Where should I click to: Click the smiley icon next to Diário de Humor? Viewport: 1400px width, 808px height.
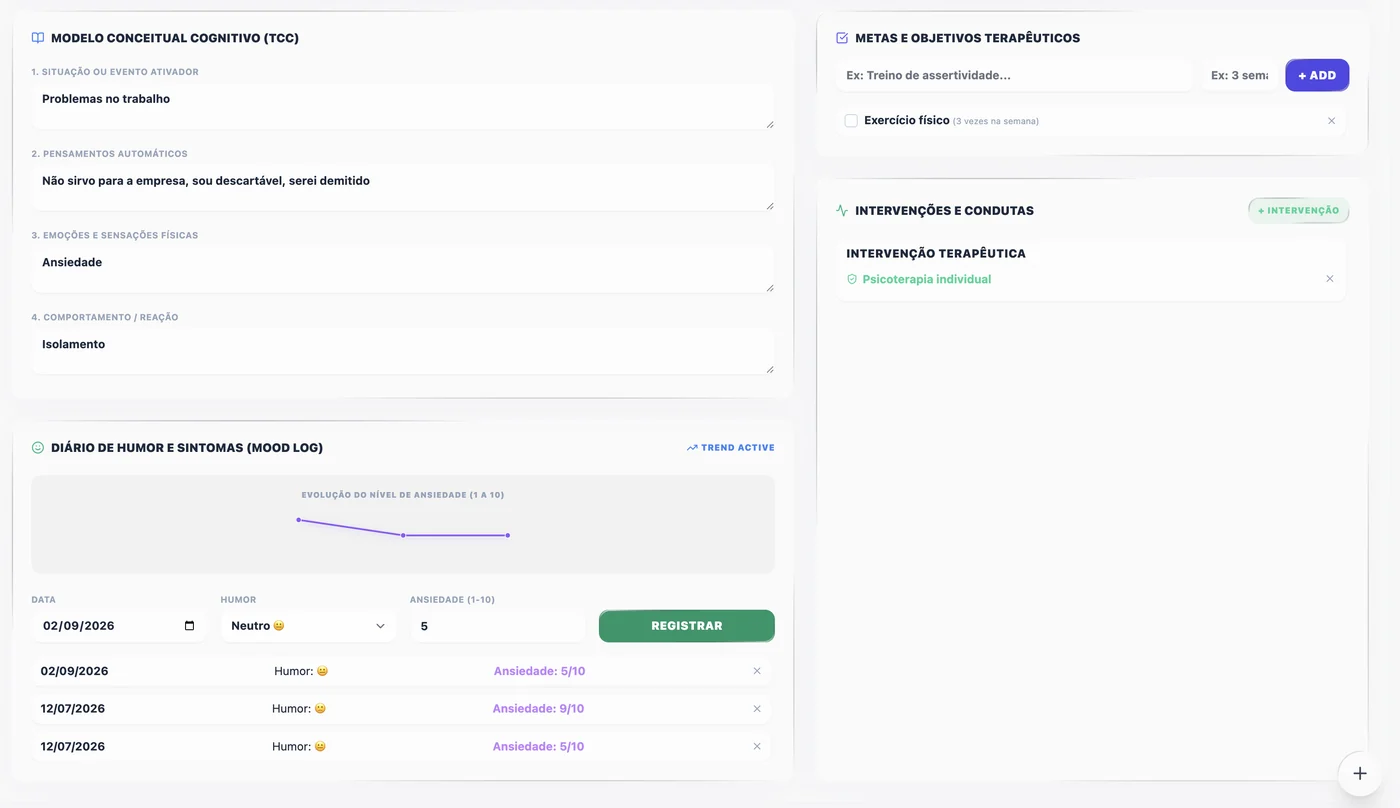point(38,448)
